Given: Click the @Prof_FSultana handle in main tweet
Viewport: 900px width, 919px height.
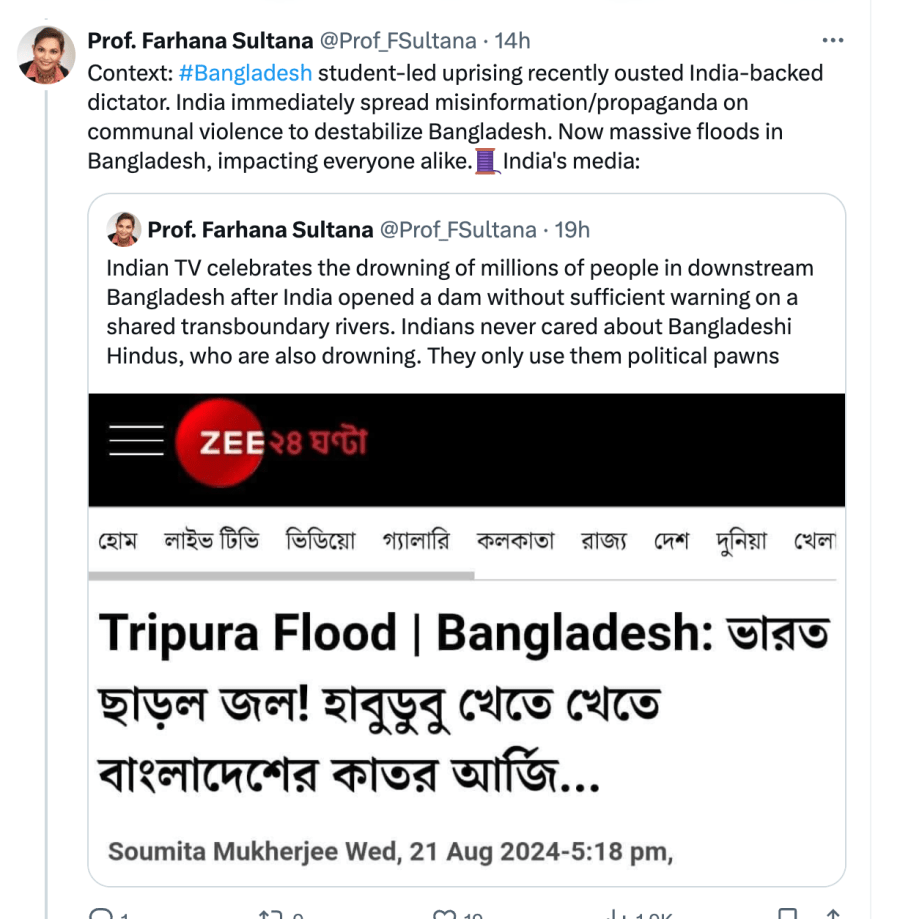Looking at the screenshot, I should (396, 41).
